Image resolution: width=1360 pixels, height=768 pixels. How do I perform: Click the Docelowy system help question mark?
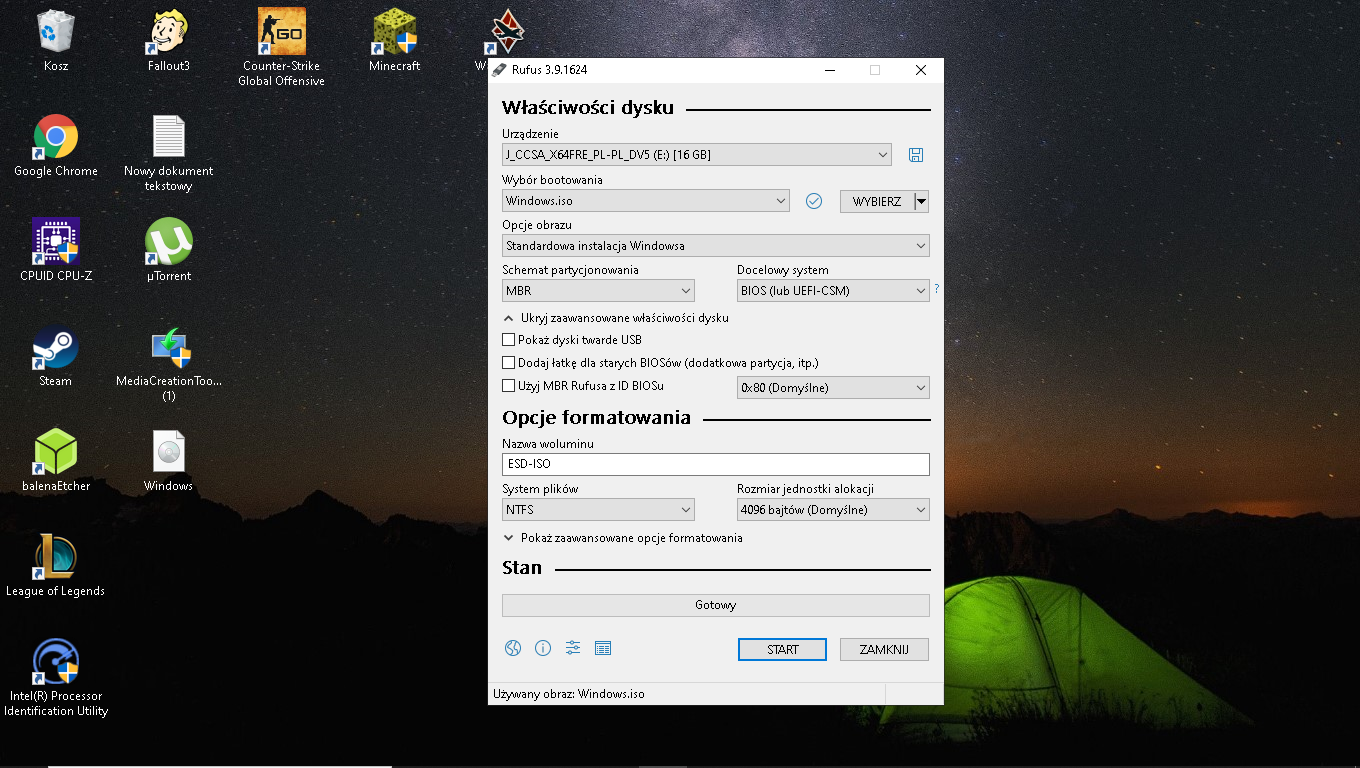[x=937, y=289]
